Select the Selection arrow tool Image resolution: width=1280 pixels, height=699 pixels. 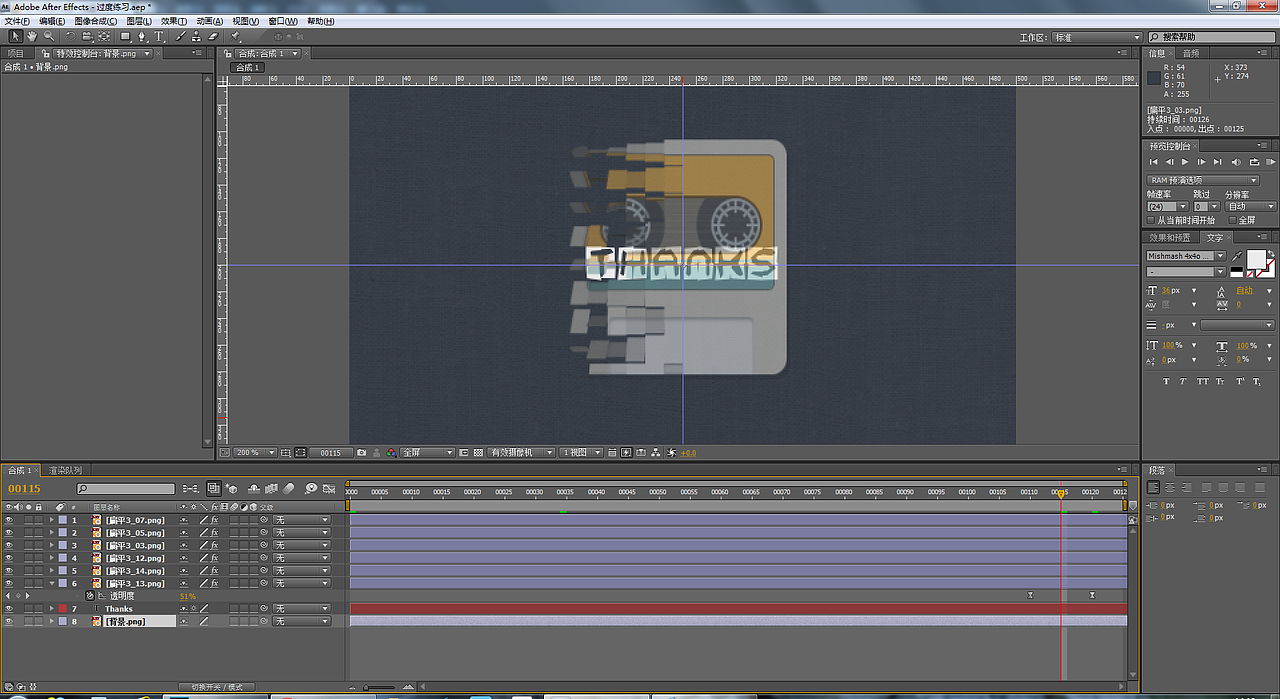(x=16, y=36)
